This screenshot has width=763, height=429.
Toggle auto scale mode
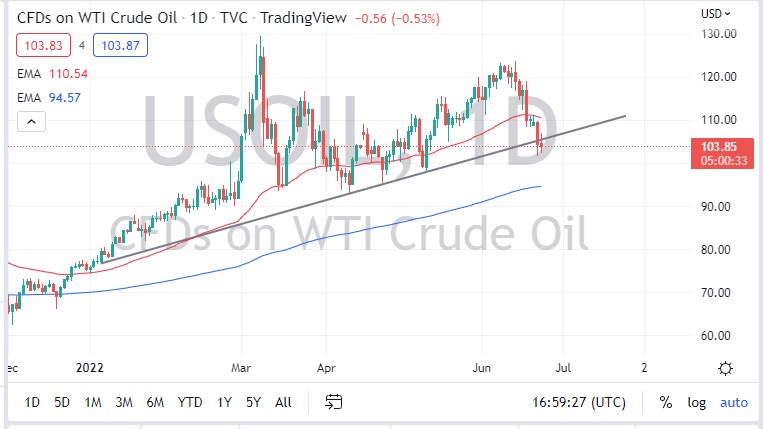[x=733, y=402]
